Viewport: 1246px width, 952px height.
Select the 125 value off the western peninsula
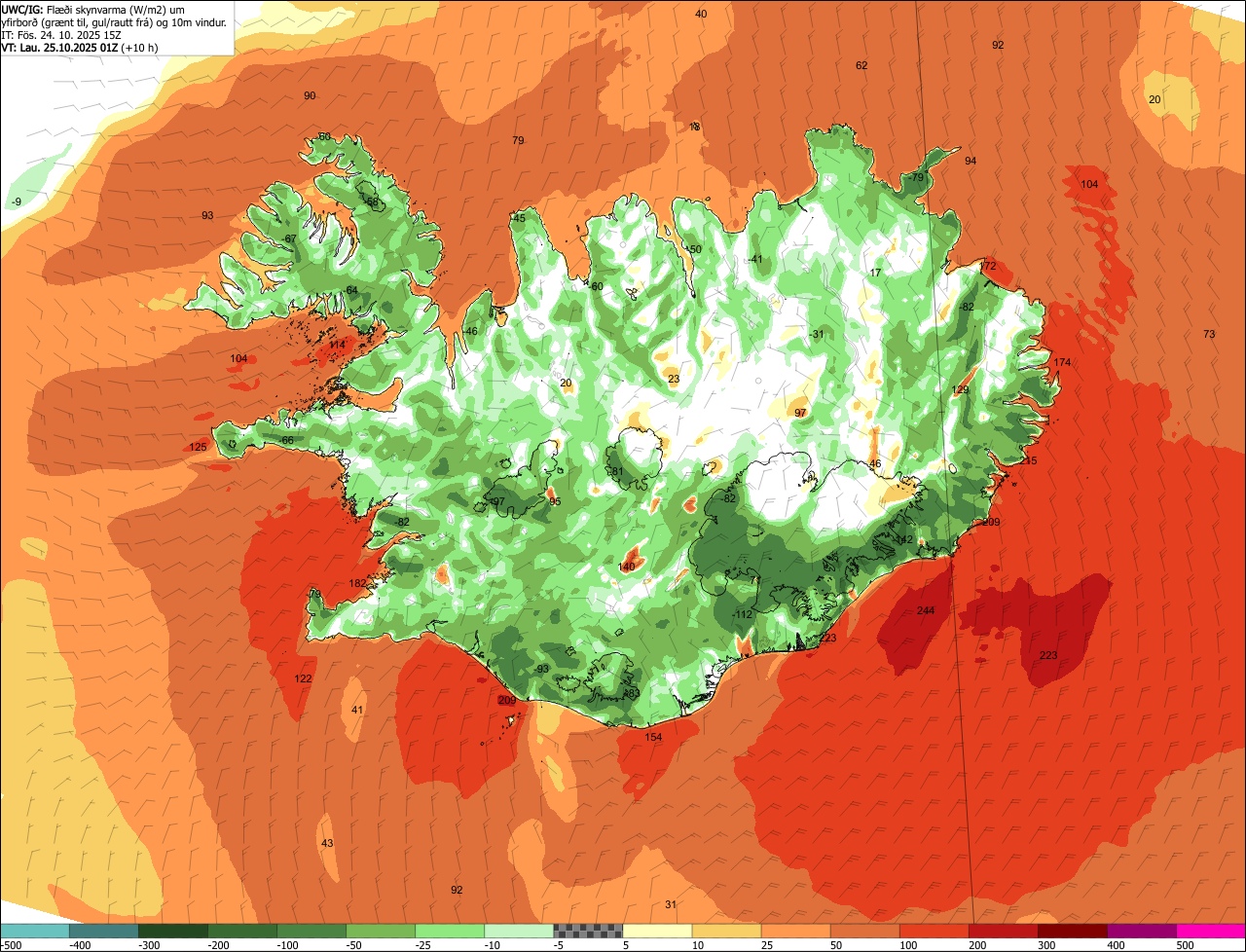point(198,447)
